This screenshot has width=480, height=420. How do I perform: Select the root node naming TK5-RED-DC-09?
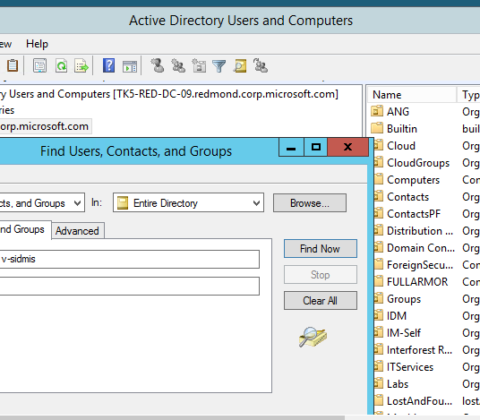[169, 94]
